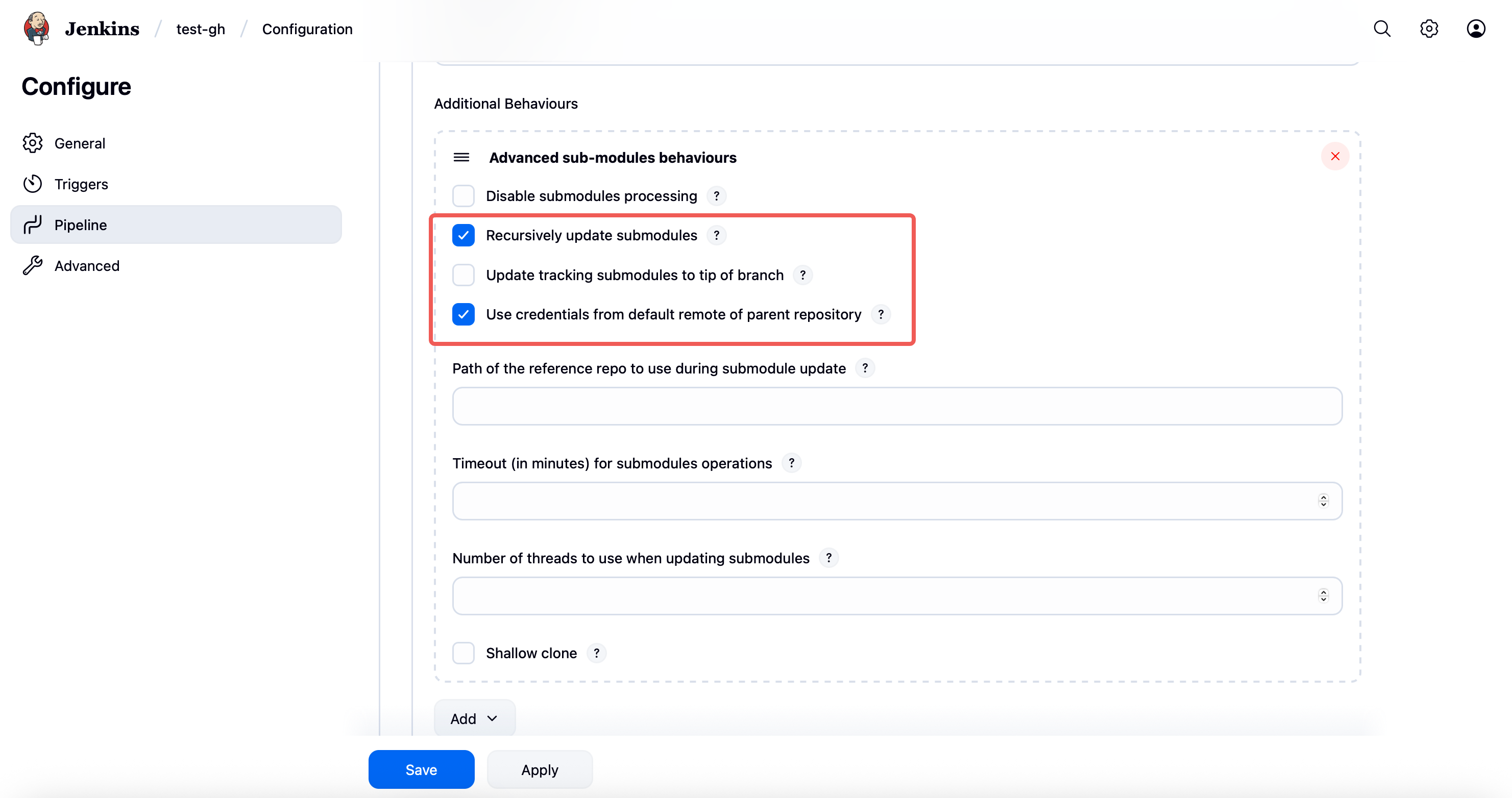Screen dimensions: 1512x798
Task: Apply the configuration changes
Action: pos(540,769)
